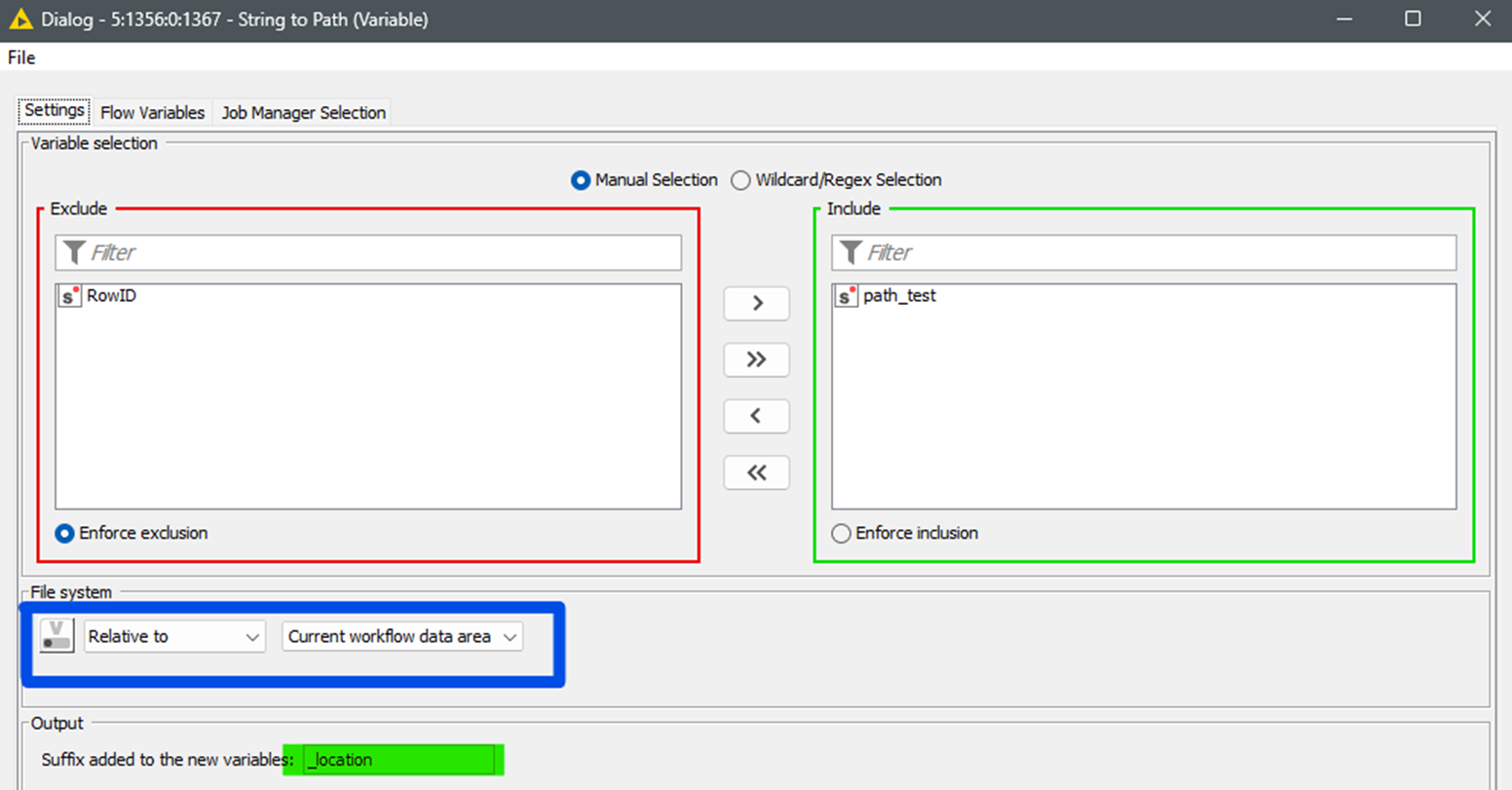Click the suffix _location text field
The height and width of the screenshot is (790, 1512).
pyautogui.click(x=399, y=760)
